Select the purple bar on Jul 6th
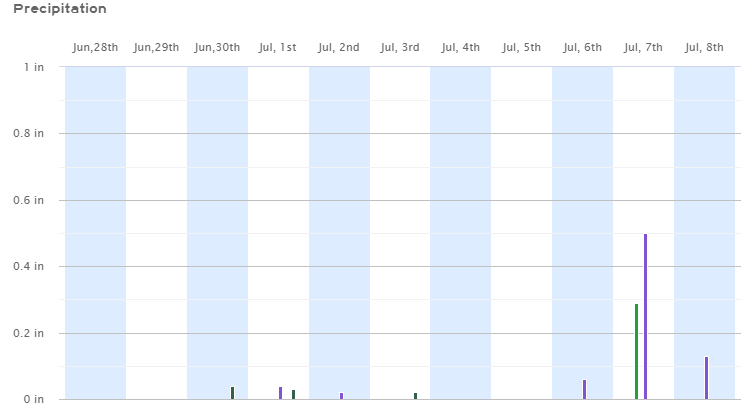Viewport: 742px width, 405px height. pyautogui.click(x=584, y=389)
